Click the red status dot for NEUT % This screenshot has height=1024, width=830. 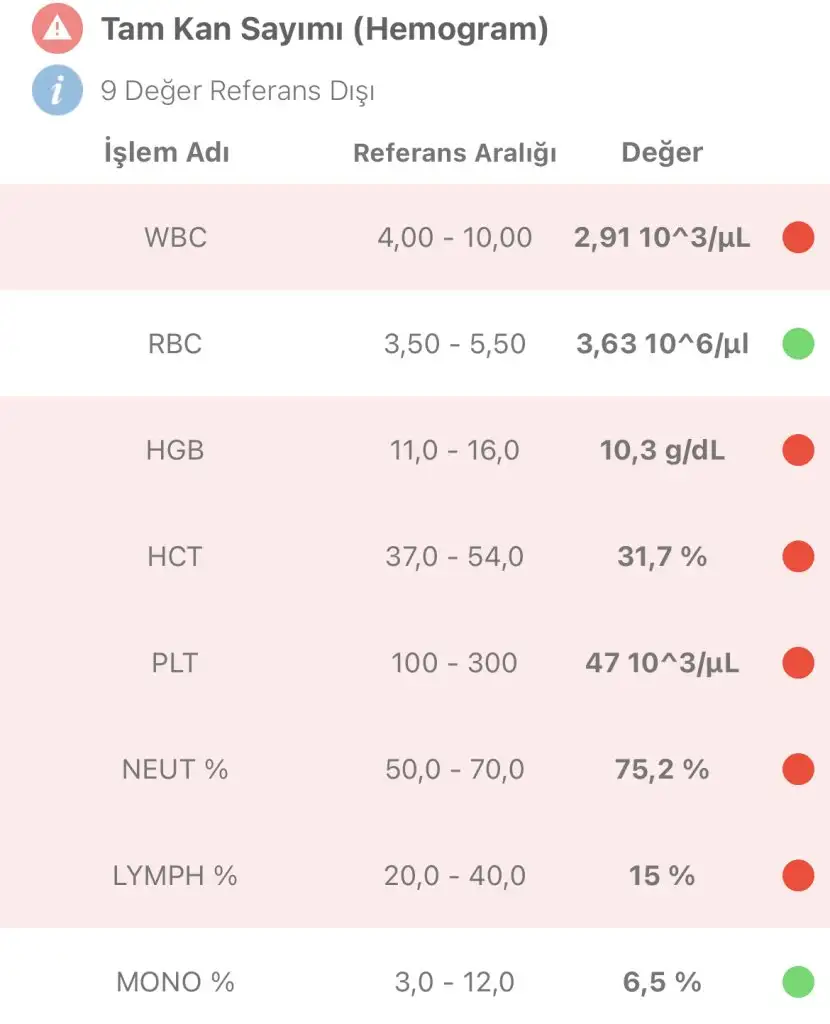point(797,769)
